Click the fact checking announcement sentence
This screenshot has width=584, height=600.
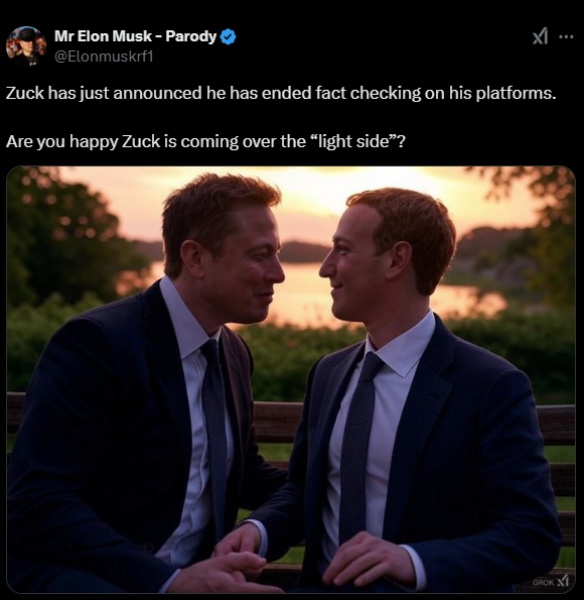click(281, 93)
